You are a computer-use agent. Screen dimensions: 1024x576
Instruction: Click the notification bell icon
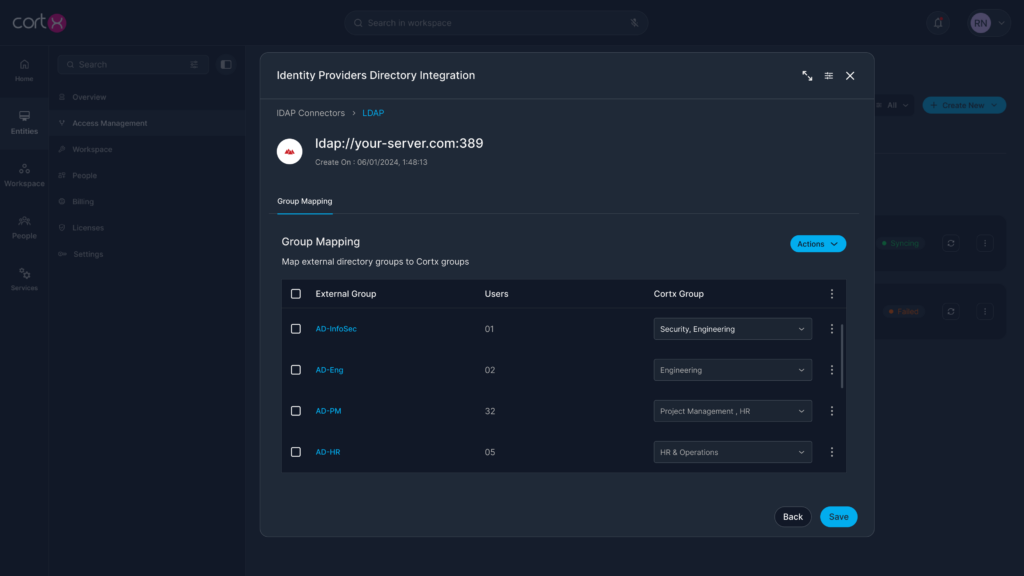[x=938, y=23]
